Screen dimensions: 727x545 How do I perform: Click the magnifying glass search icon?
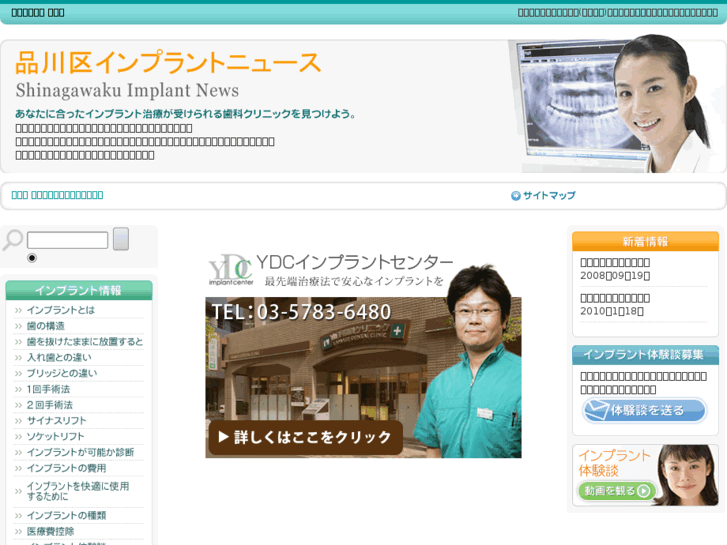click(x=13, y=239)
